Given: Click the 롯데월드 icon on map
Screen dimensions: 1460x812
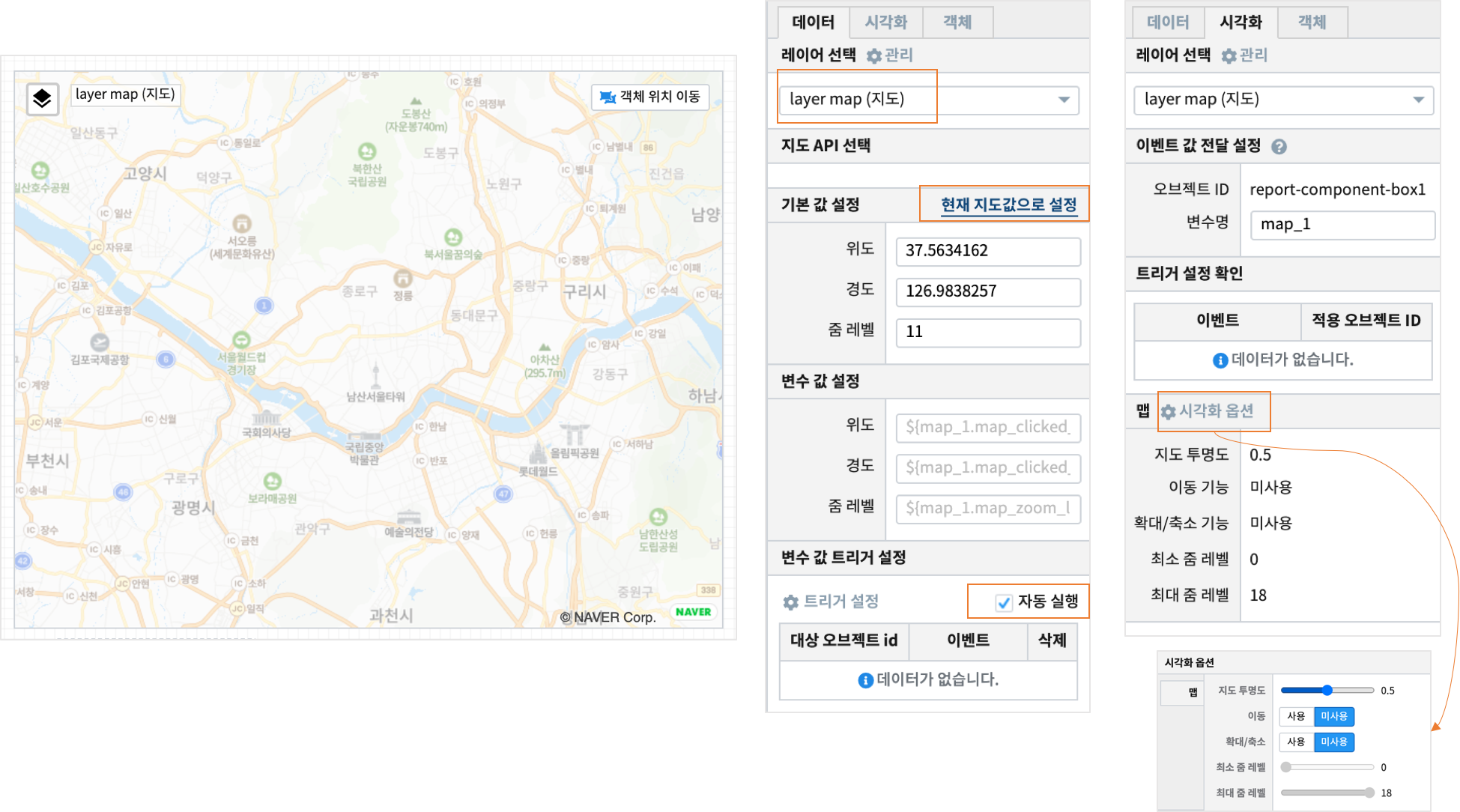Looking at the screenshot, I should (x=538, y=452).
